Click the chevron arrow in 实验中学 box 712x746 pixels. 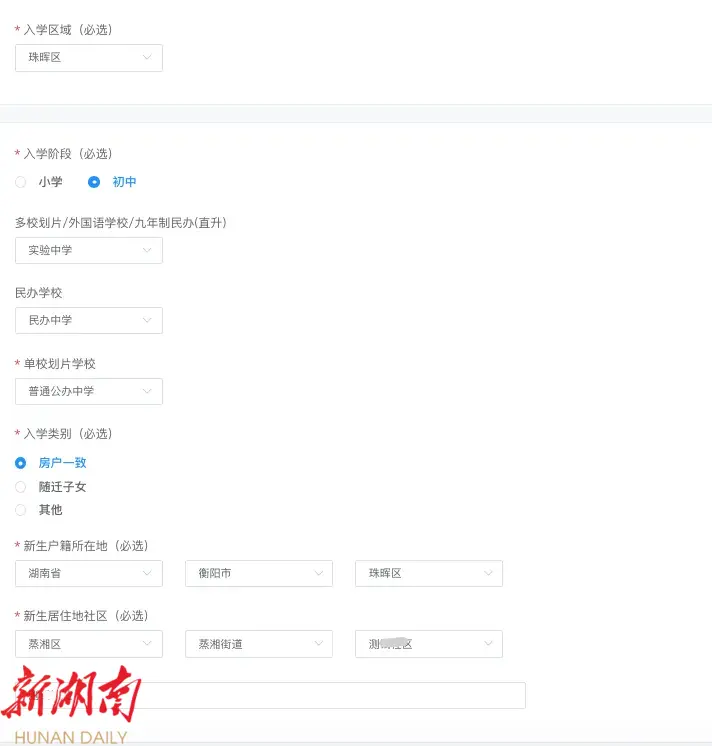click(147, 250)
